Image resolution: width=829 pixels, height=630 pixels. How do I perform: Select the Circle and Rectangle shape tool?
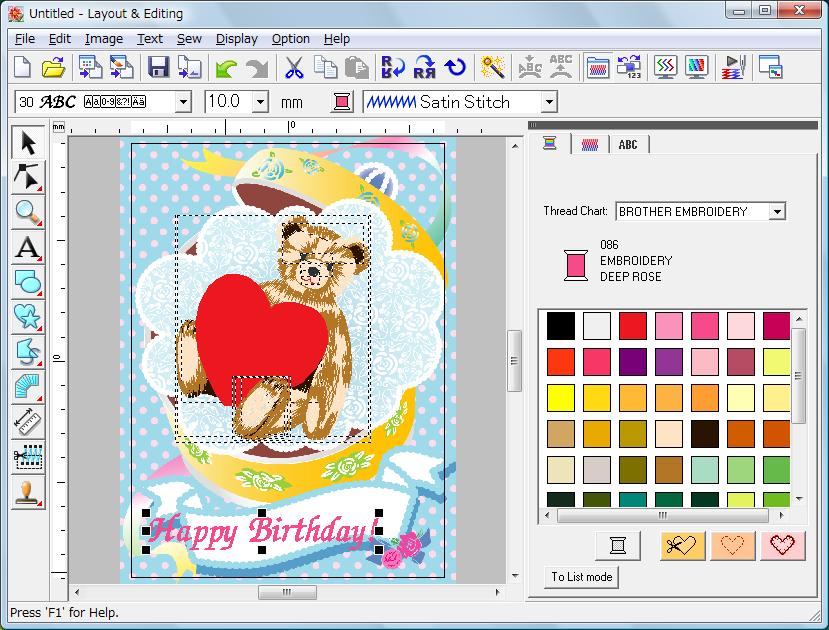(28, 282)
